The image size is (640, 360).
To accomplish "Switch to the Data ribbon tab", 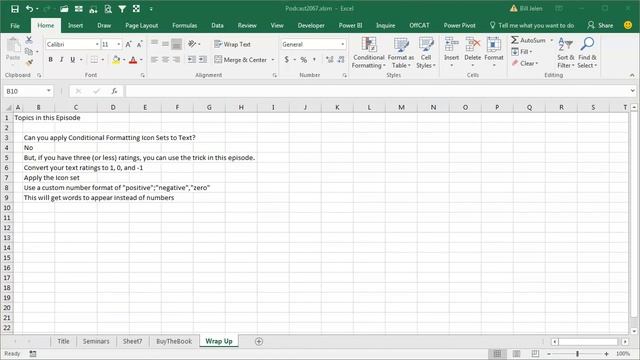I will point(218,25).
